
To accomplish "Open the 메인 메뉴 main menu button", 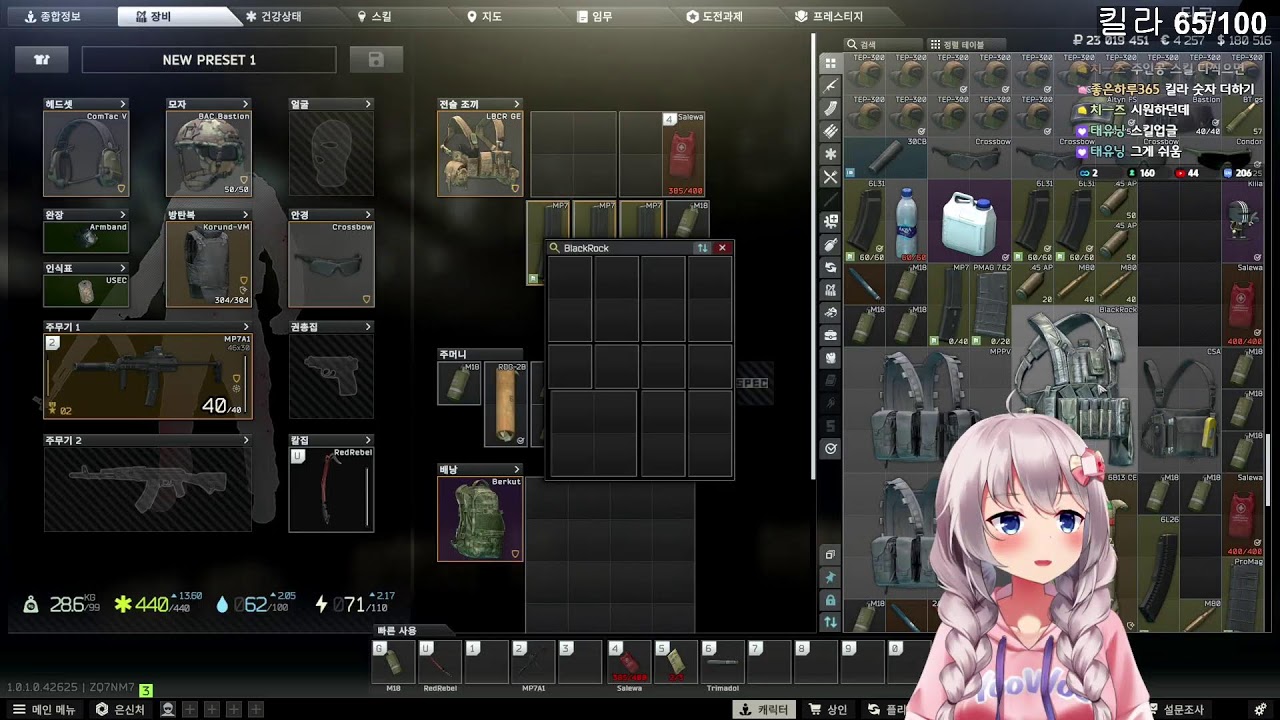I will [43, 709].
